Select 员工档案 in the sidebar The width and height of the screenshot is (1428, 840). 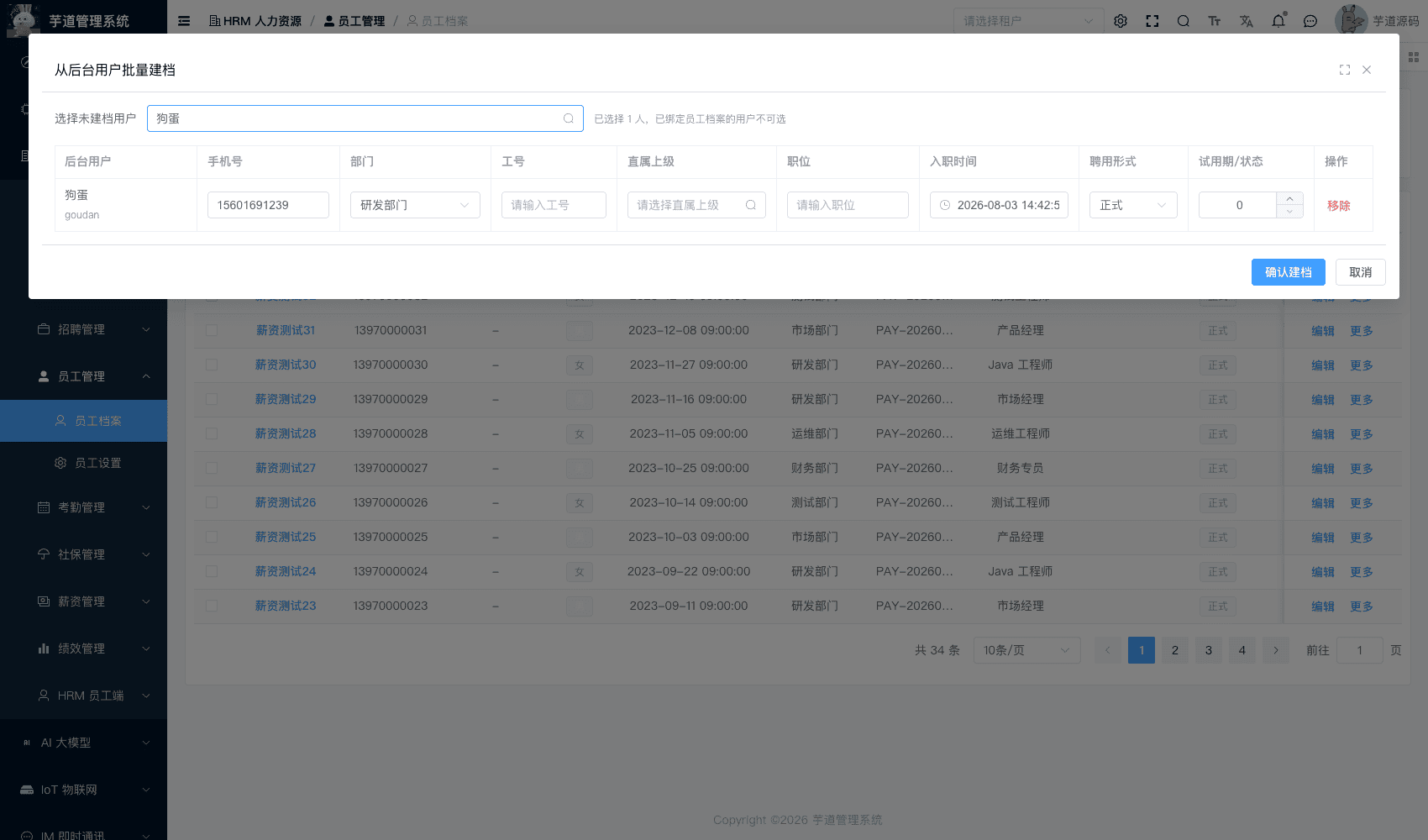click(x=84, y=421)
